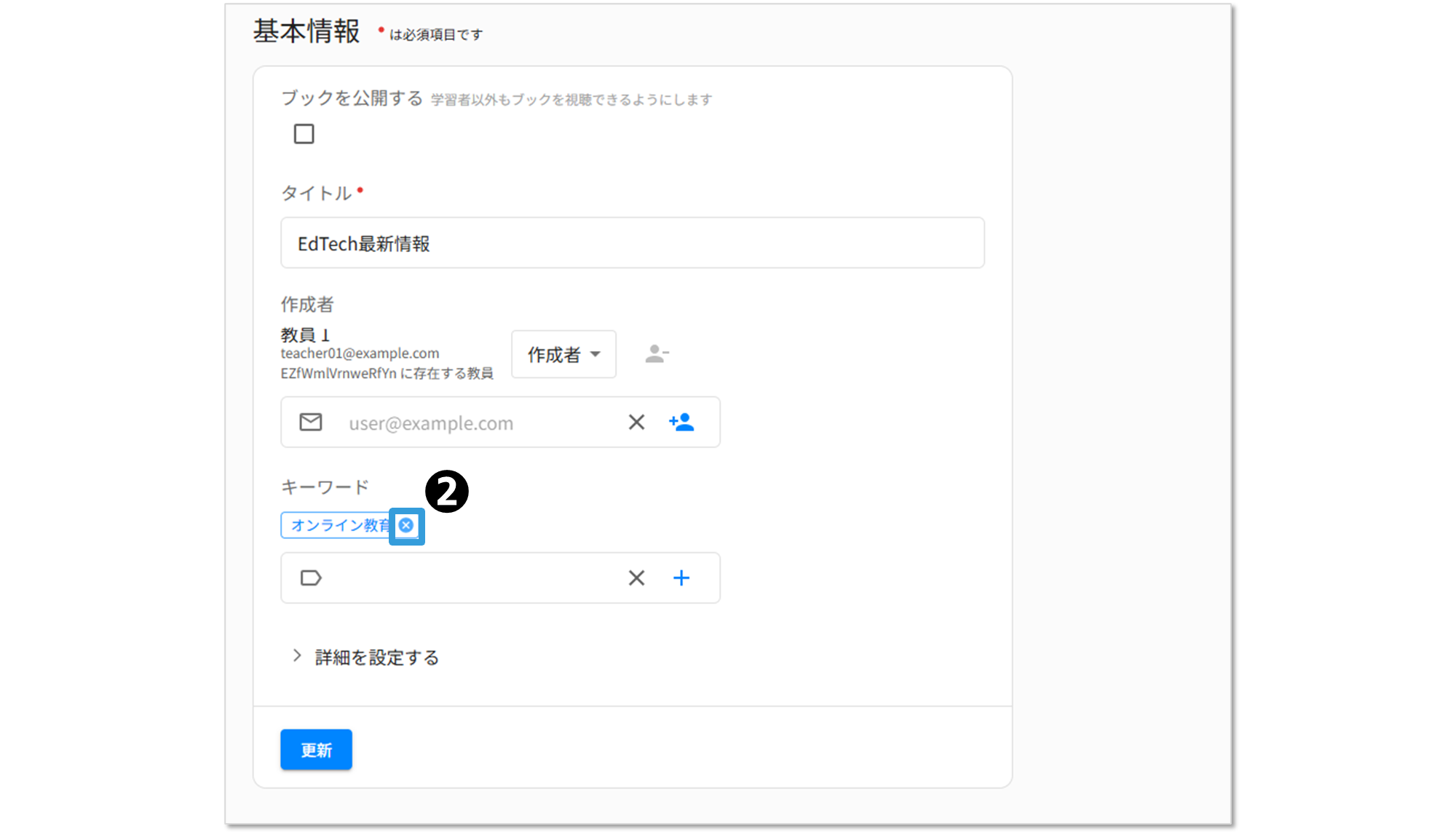
Task: Enable the ブックを公開する checkbox
Action: point(304,134)
